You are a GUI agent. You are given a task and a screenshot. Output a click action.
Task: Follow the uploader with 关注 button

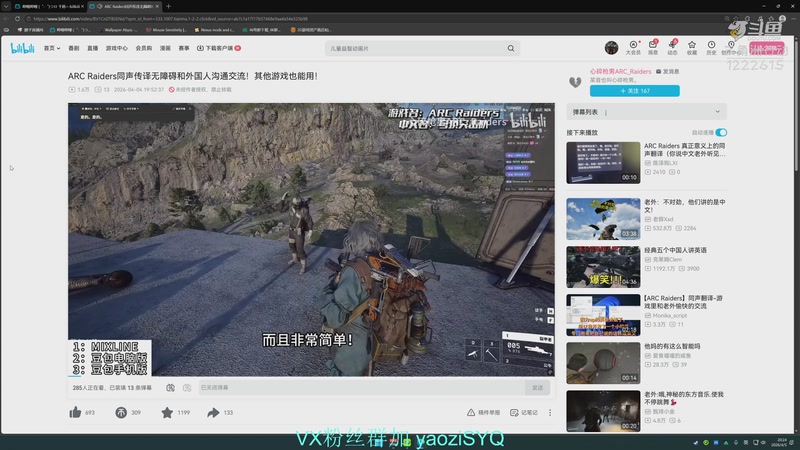635,91
